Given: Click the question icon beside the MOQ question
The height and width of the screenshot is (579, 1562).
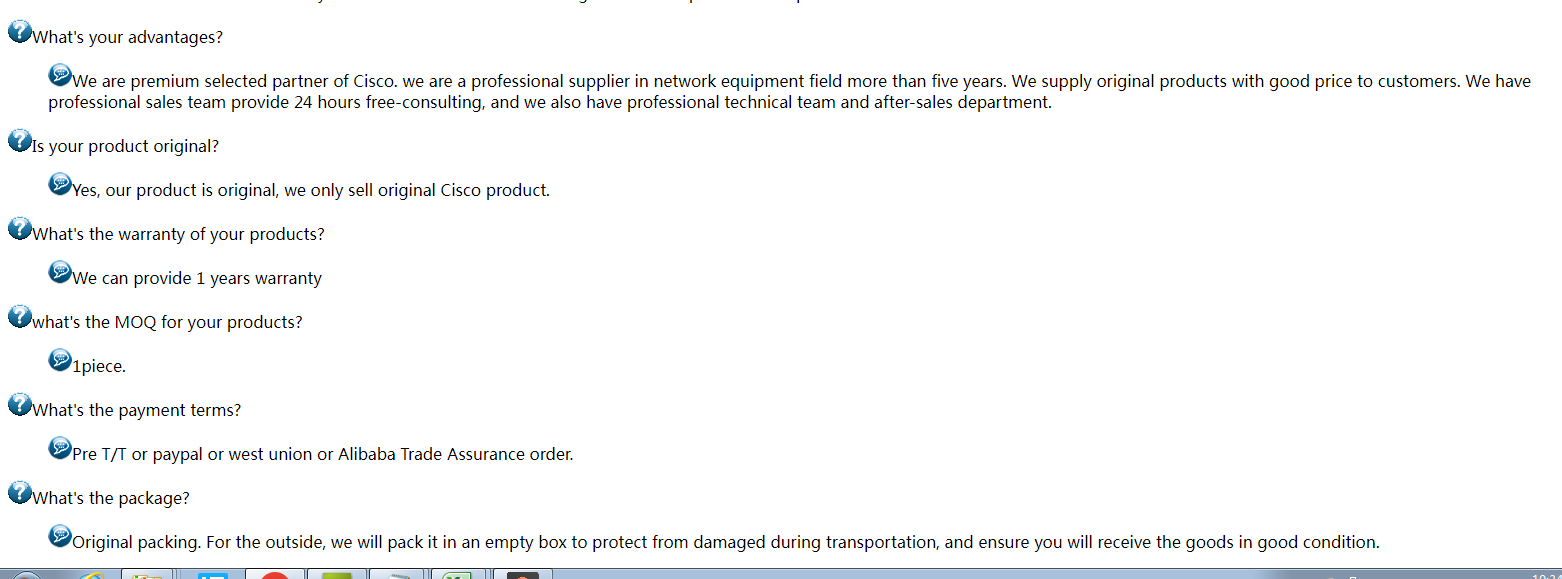Looking at the screenshot, I should click(19, 317).
